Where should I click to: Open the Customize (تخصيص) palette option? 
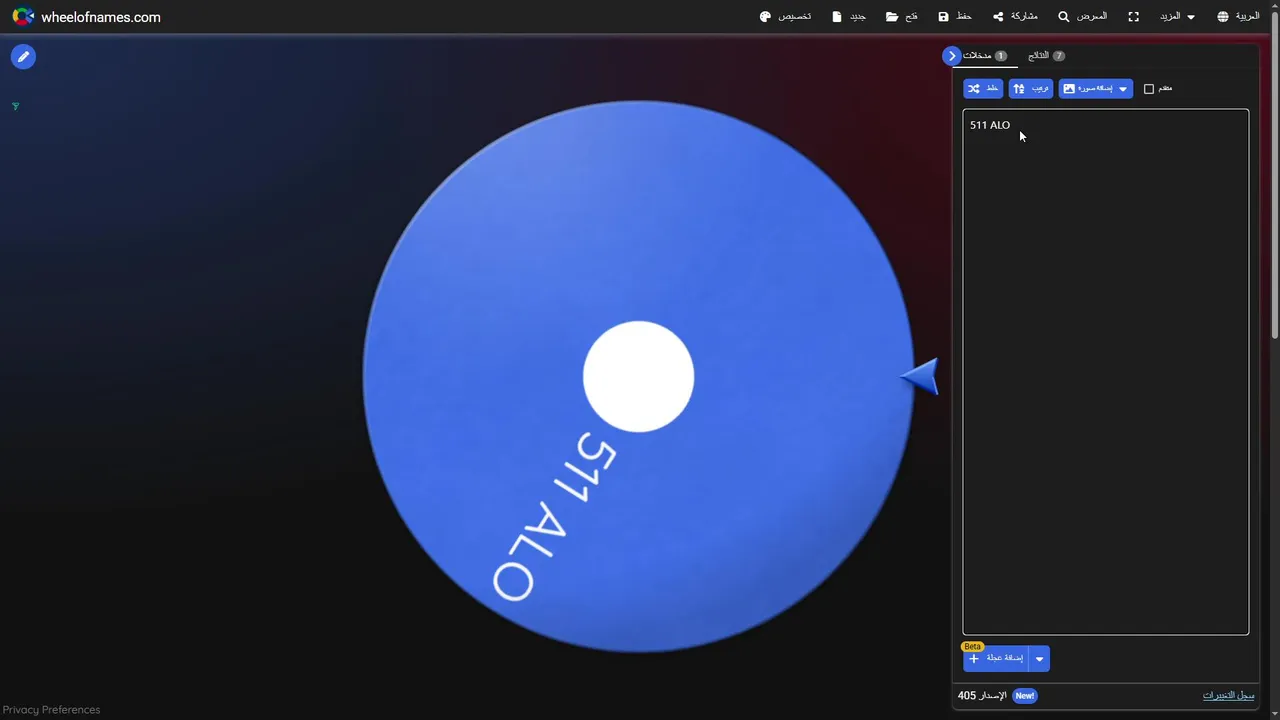(785, 17)
